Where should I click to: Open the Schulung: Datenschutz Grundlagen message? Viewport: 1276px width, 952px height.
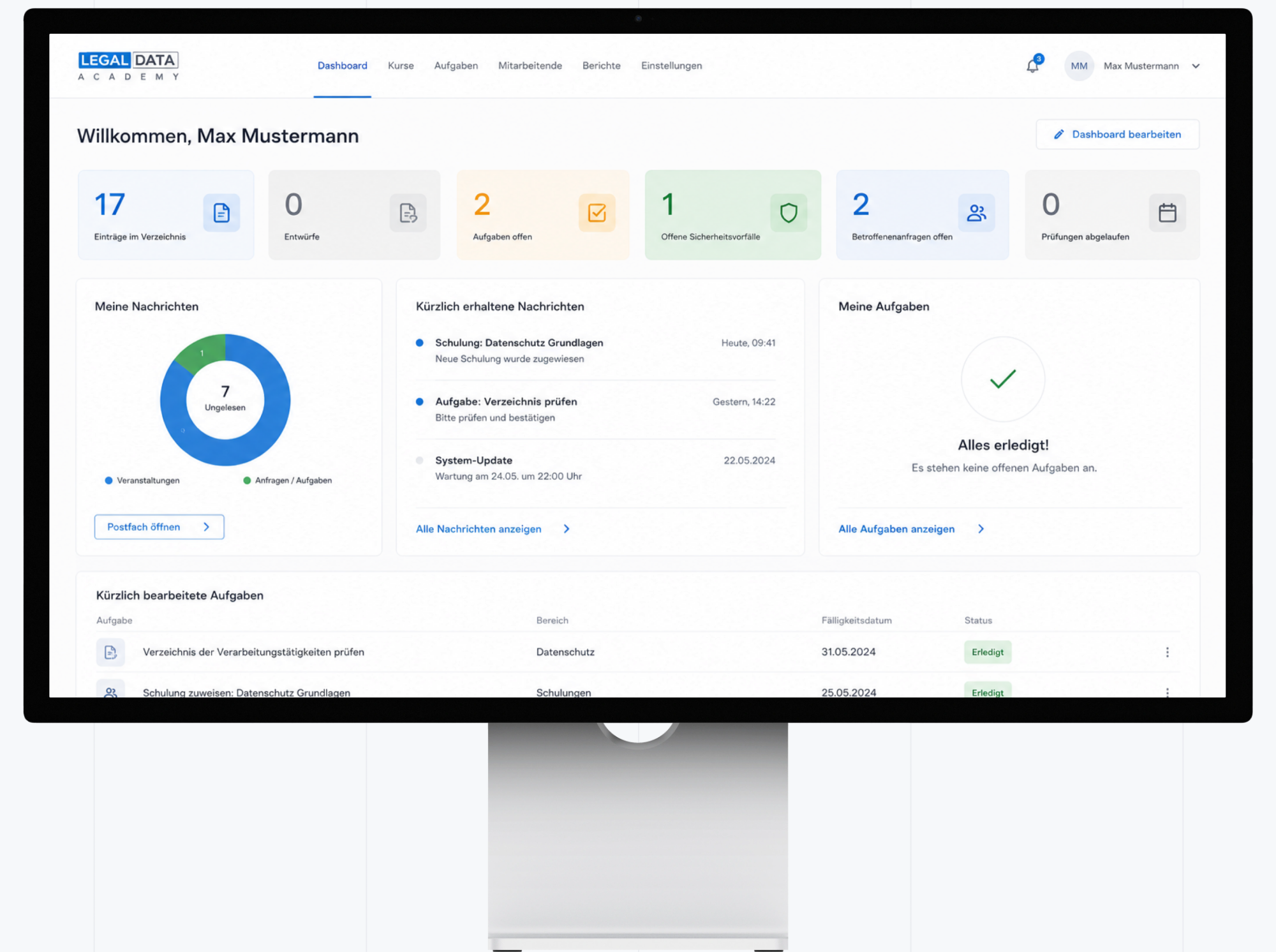[596, 351]
